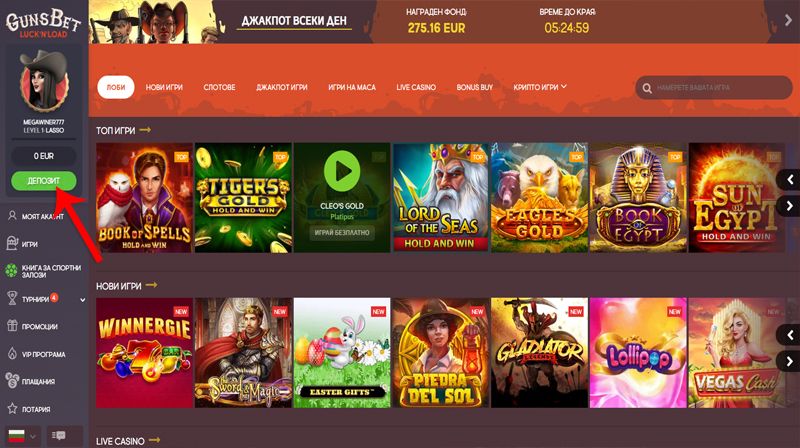
Task: Open Лотария star icon in sidebar
Action: point(12,409)
